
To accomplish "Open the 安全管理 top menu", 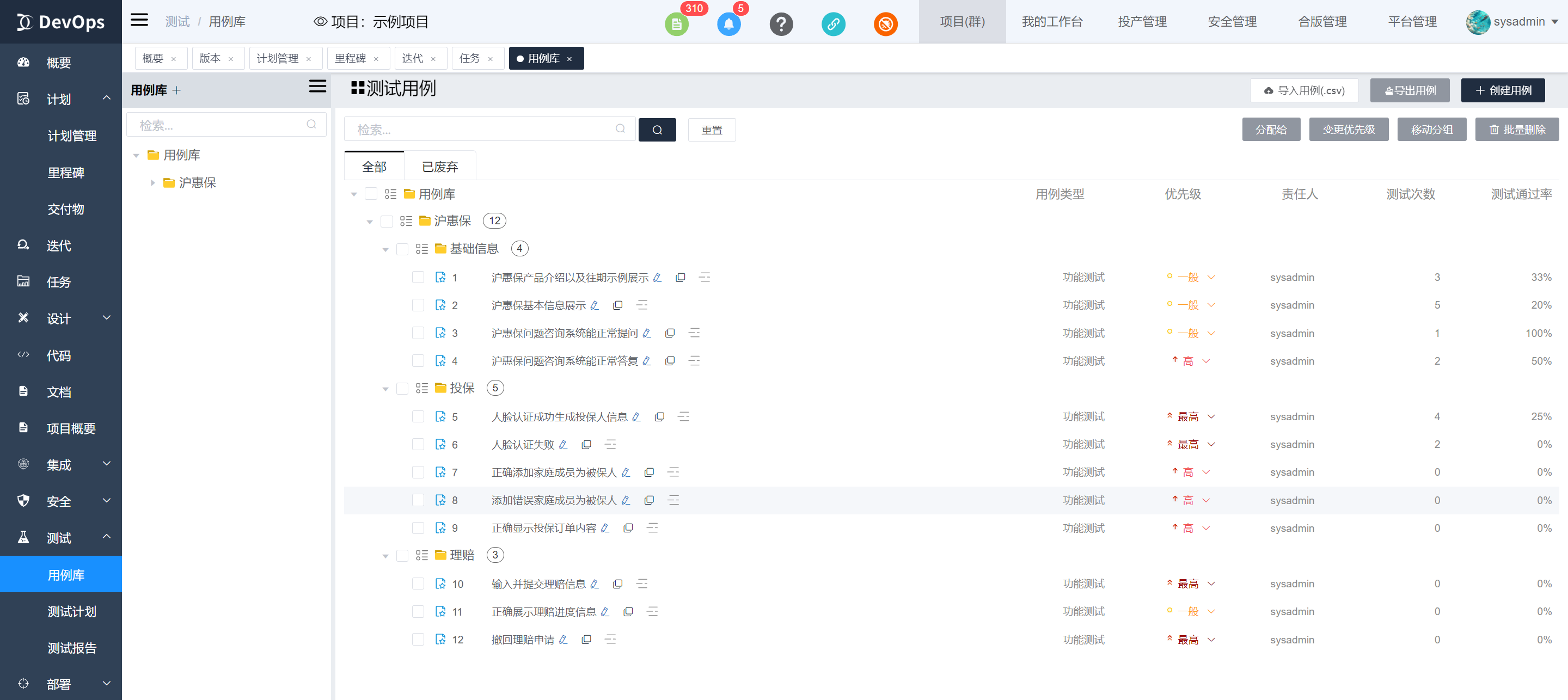I will point(1232,22).
